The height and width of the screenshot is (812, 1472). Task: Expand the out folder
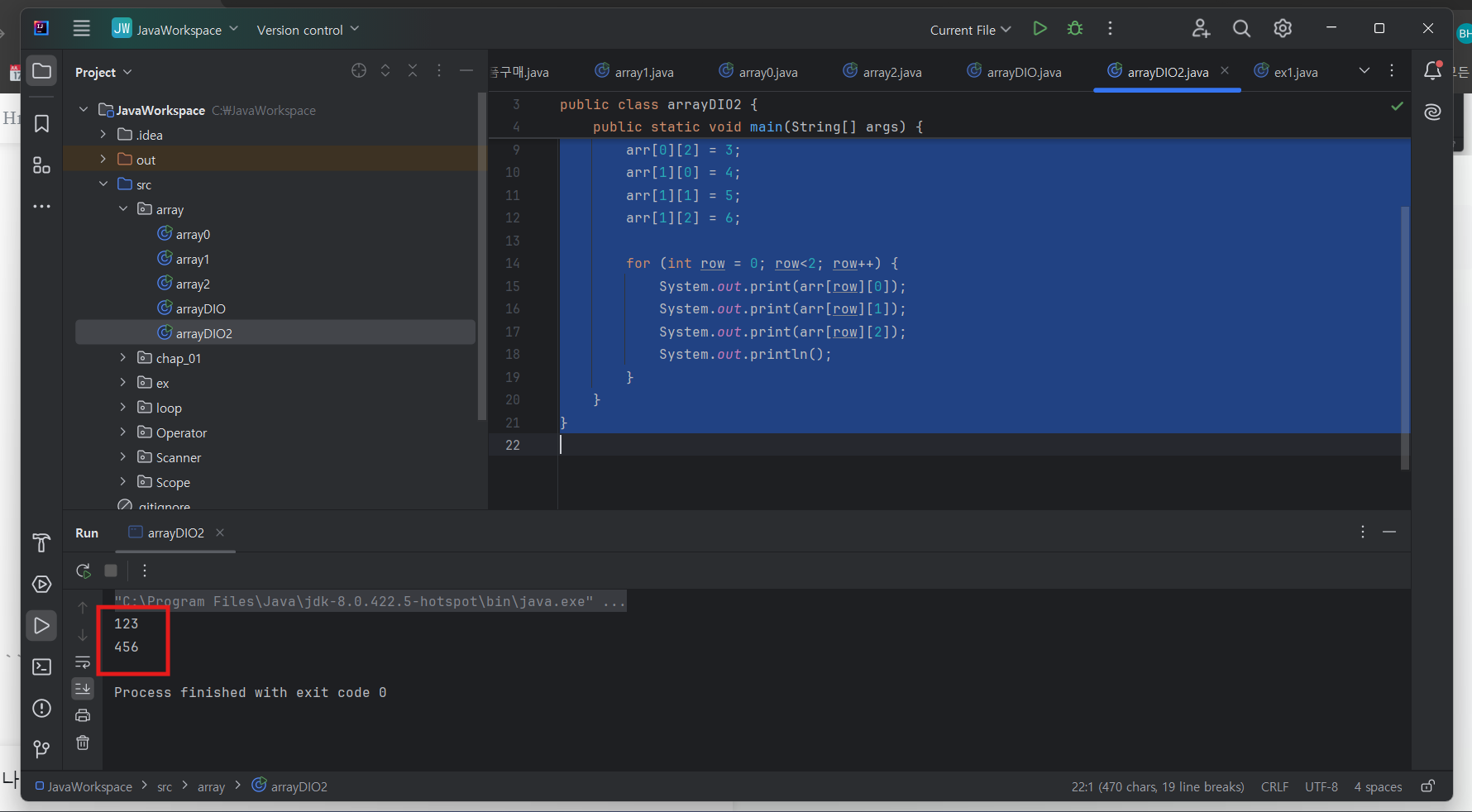(x=103, y=160)
